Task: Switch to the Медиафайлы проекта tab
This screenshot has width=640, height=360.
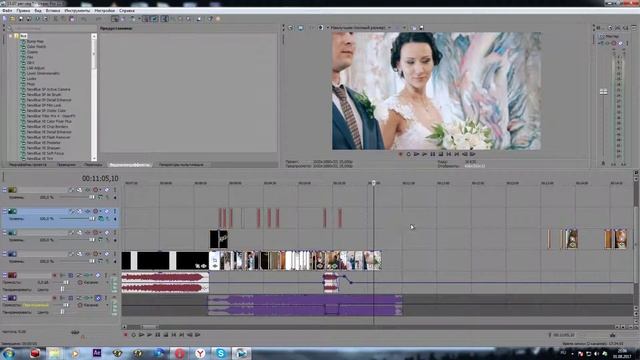Action: 28,165
